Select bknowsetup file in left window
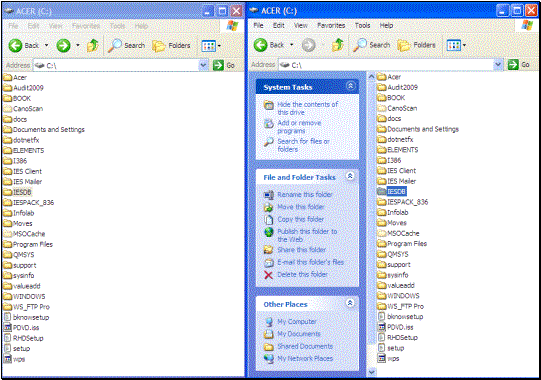 pos(26,317)
